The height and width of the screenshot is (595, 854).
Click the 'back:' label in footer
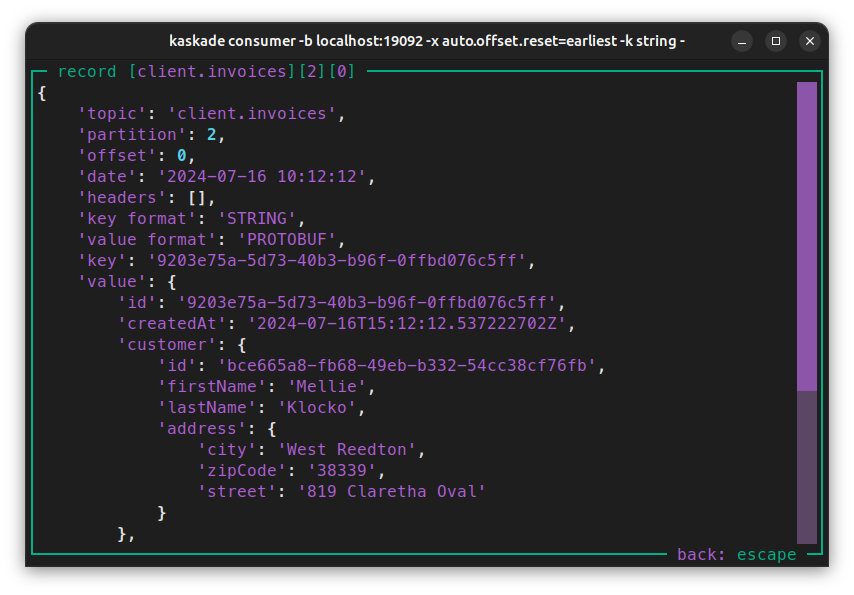(x=702, y=554)
